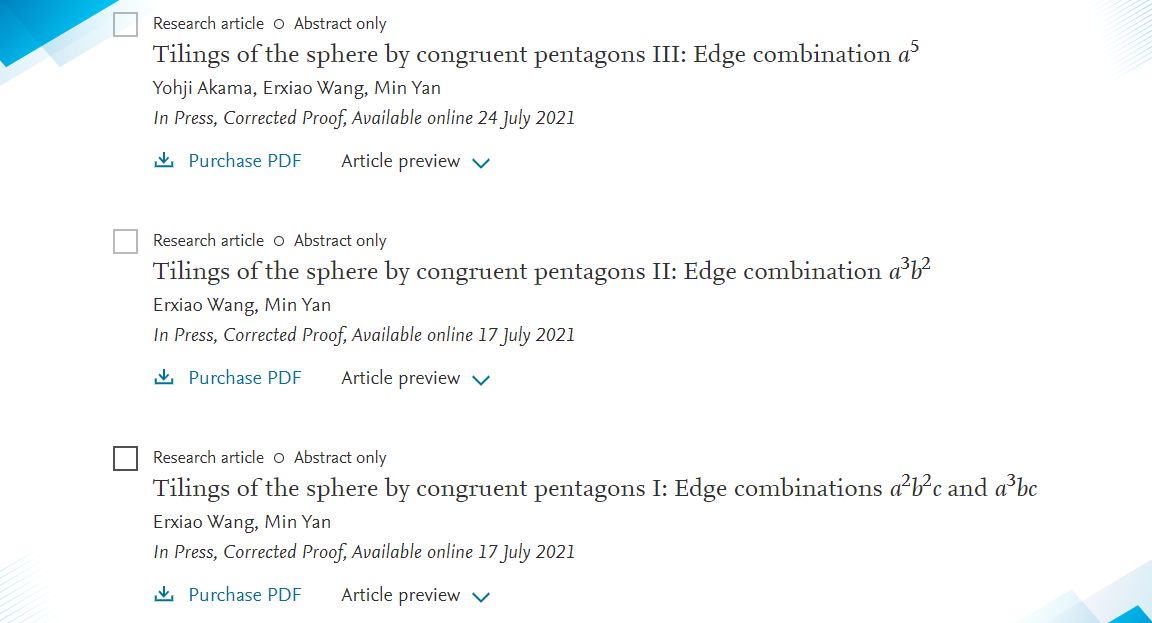The width and height of the screenshot is (1152, 623).
Task: Open title link of pentagons III article
Action: click(535, 55)
